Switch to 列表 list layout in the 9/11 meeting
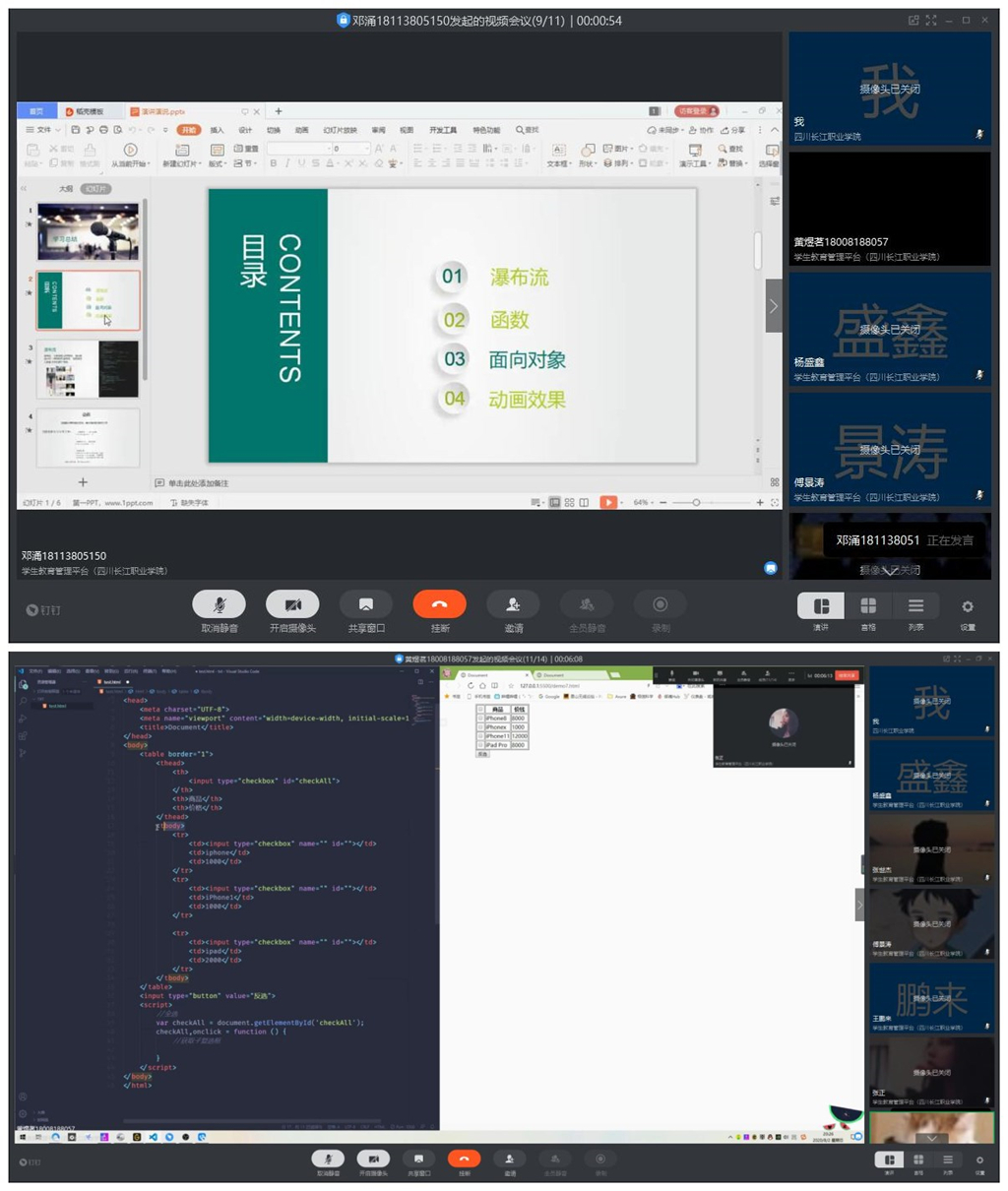This screenshot has width=1008, height=1191. click(915, 606)
